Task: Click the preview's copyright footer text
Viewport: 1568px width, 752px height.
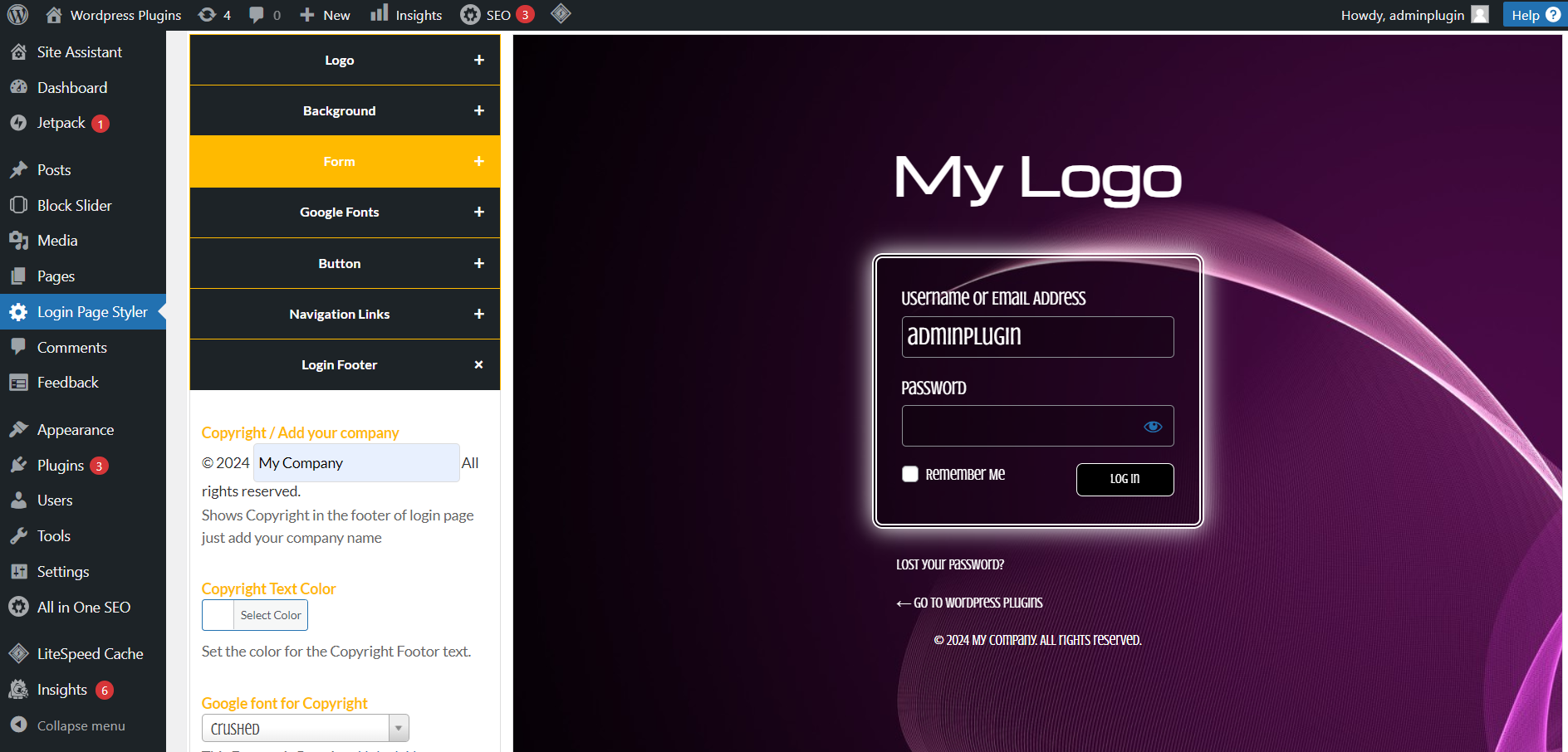Action: 1037,640
